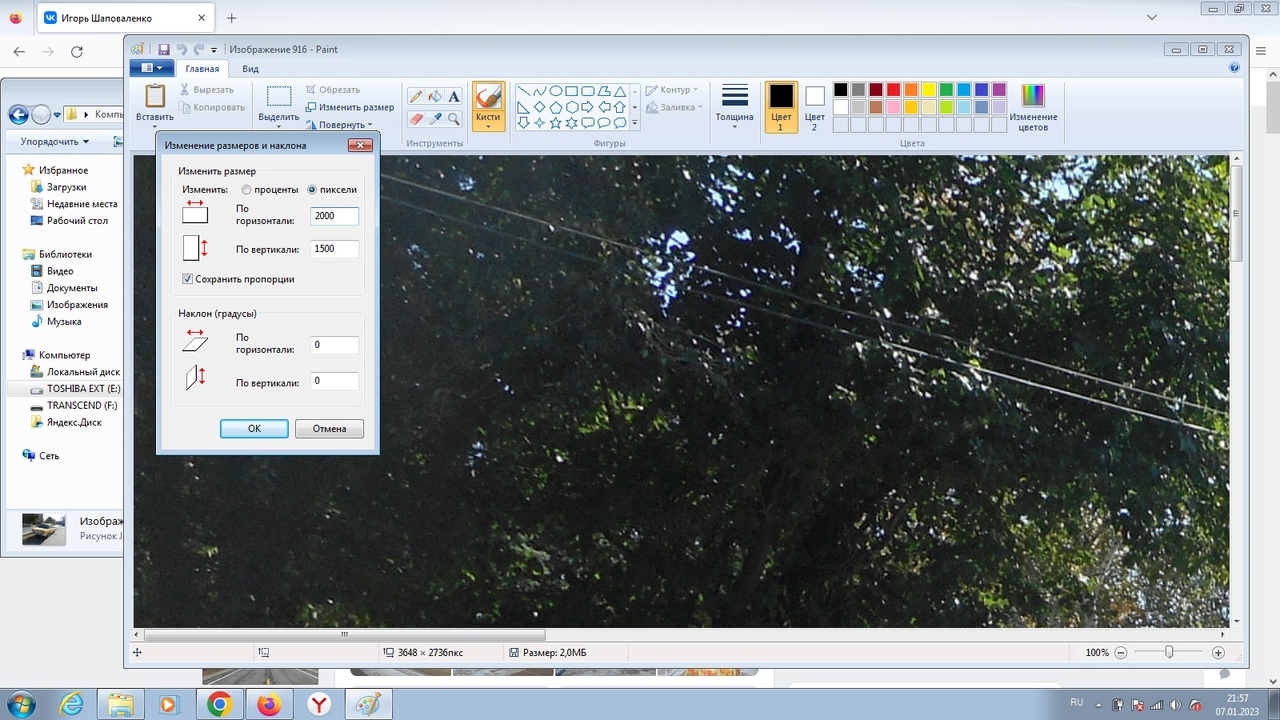Uncheck Maintain aspect ratio checkbox
Viewport: 1280px width, 720px height.
[188, 279]
